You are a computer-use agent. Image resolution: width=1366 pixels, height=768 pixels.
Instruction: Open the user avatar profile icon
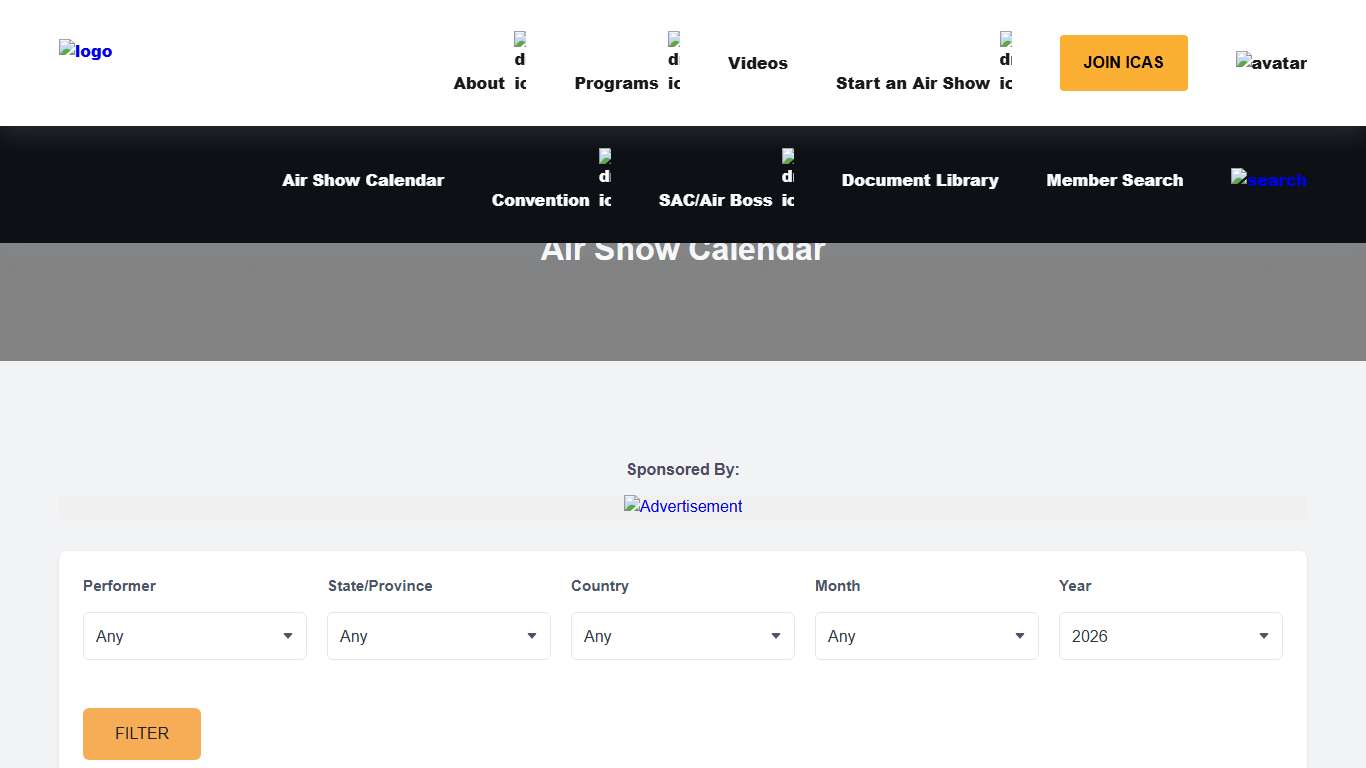point(1271,63)
